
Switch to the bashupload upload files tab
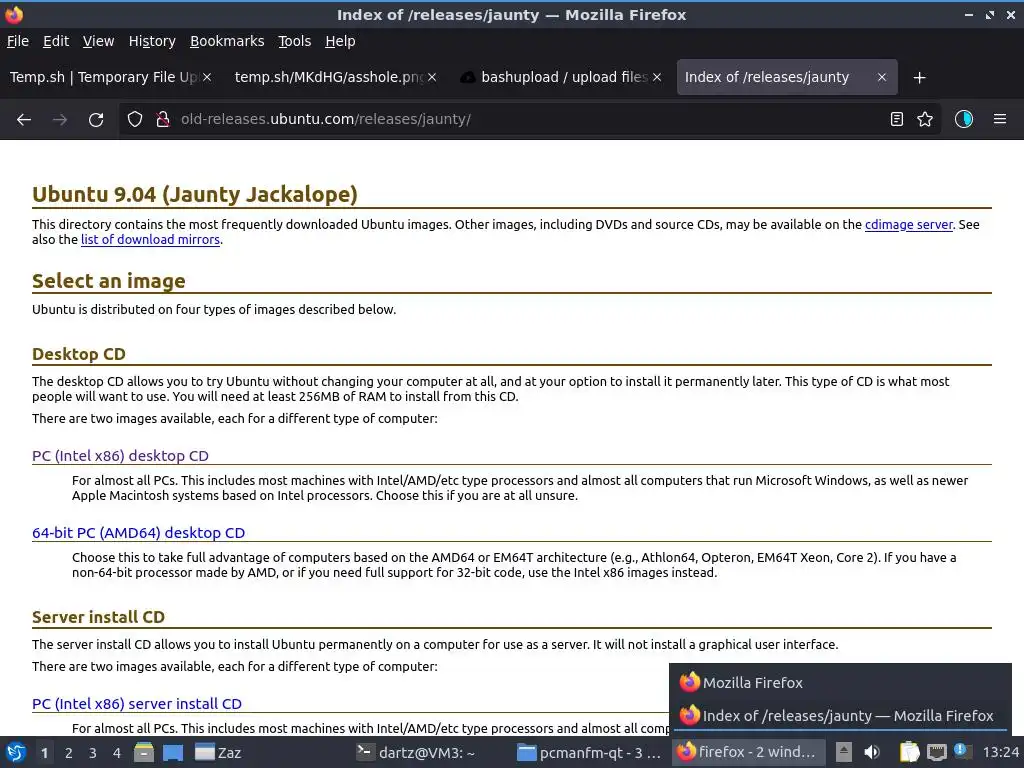(564, 77)
